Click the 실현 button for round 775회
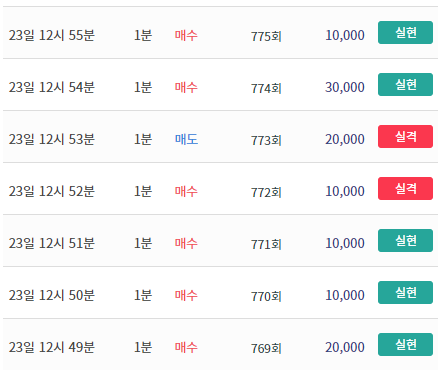Viewport: 447px width, 370px height. tap(405, 33)
